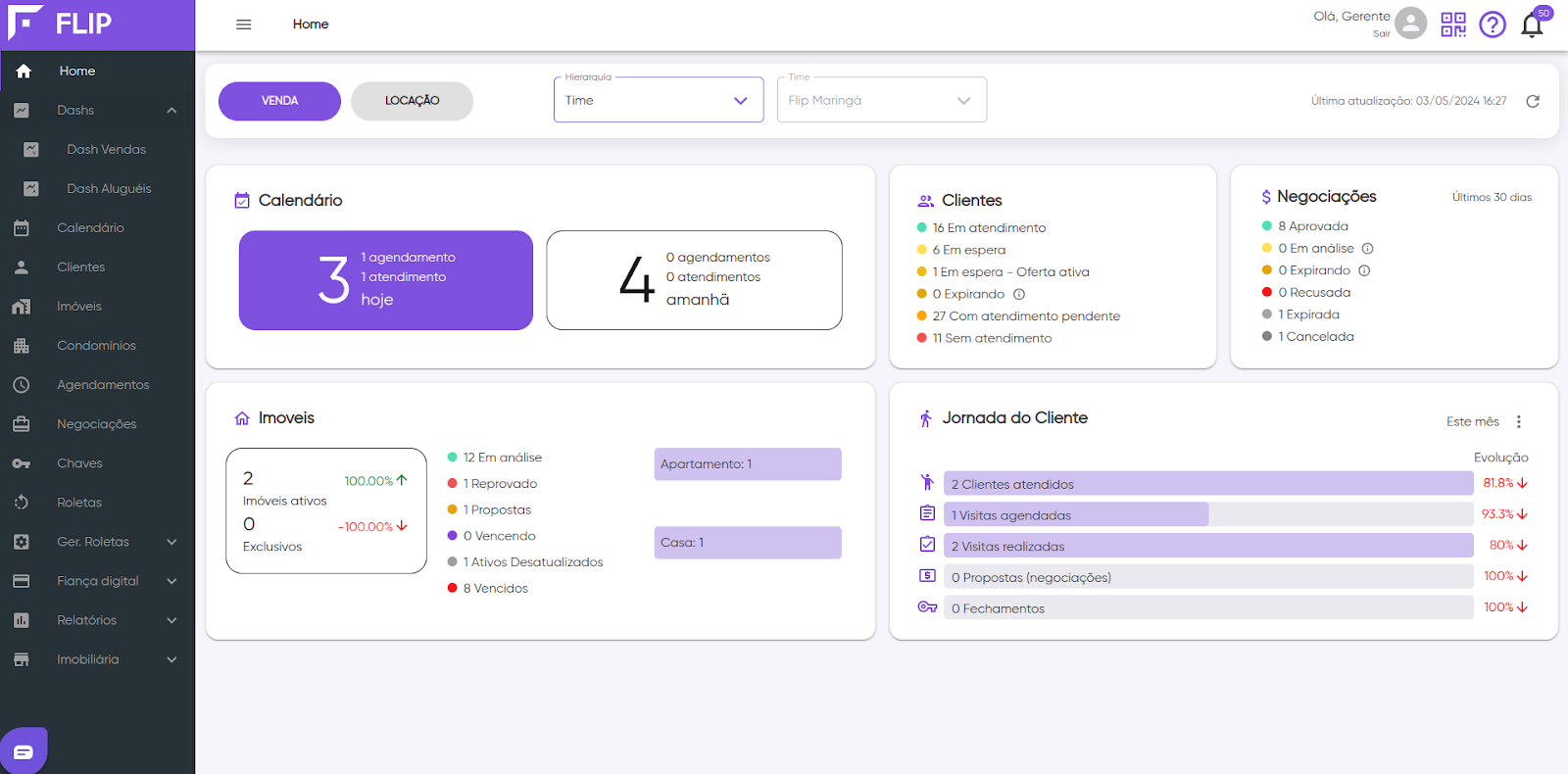This screenshot has width=1568, height=774.
Task: Open today's schedule card
Action: click(386, 280)
